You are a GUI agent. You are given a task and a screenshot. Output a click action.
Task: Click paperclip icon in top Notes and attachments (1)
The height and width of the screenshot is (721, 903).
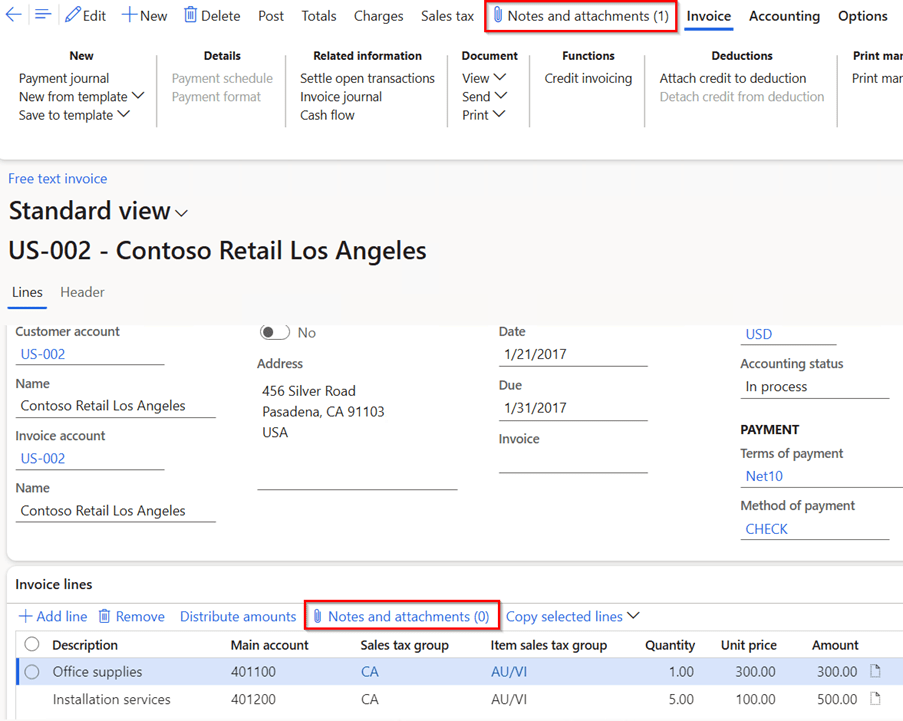tap(498, 16)
